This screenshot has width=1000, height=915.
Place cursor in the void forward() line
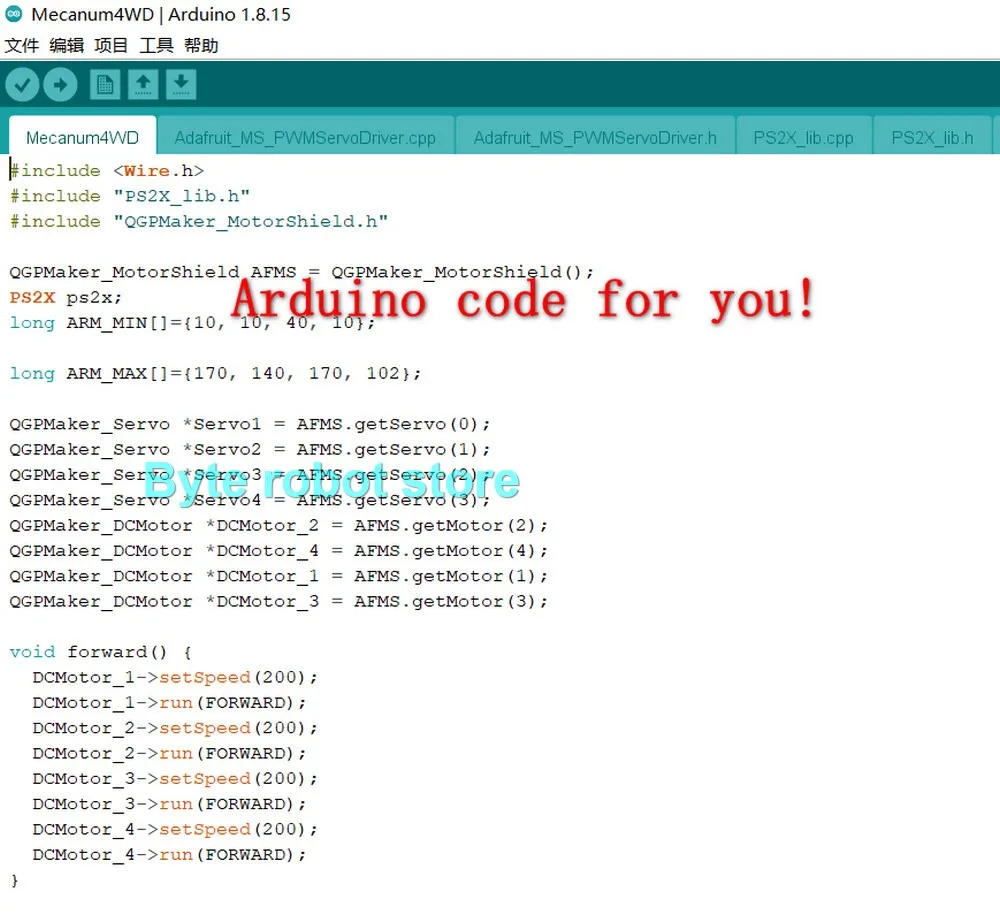click(x=100, y=652)
